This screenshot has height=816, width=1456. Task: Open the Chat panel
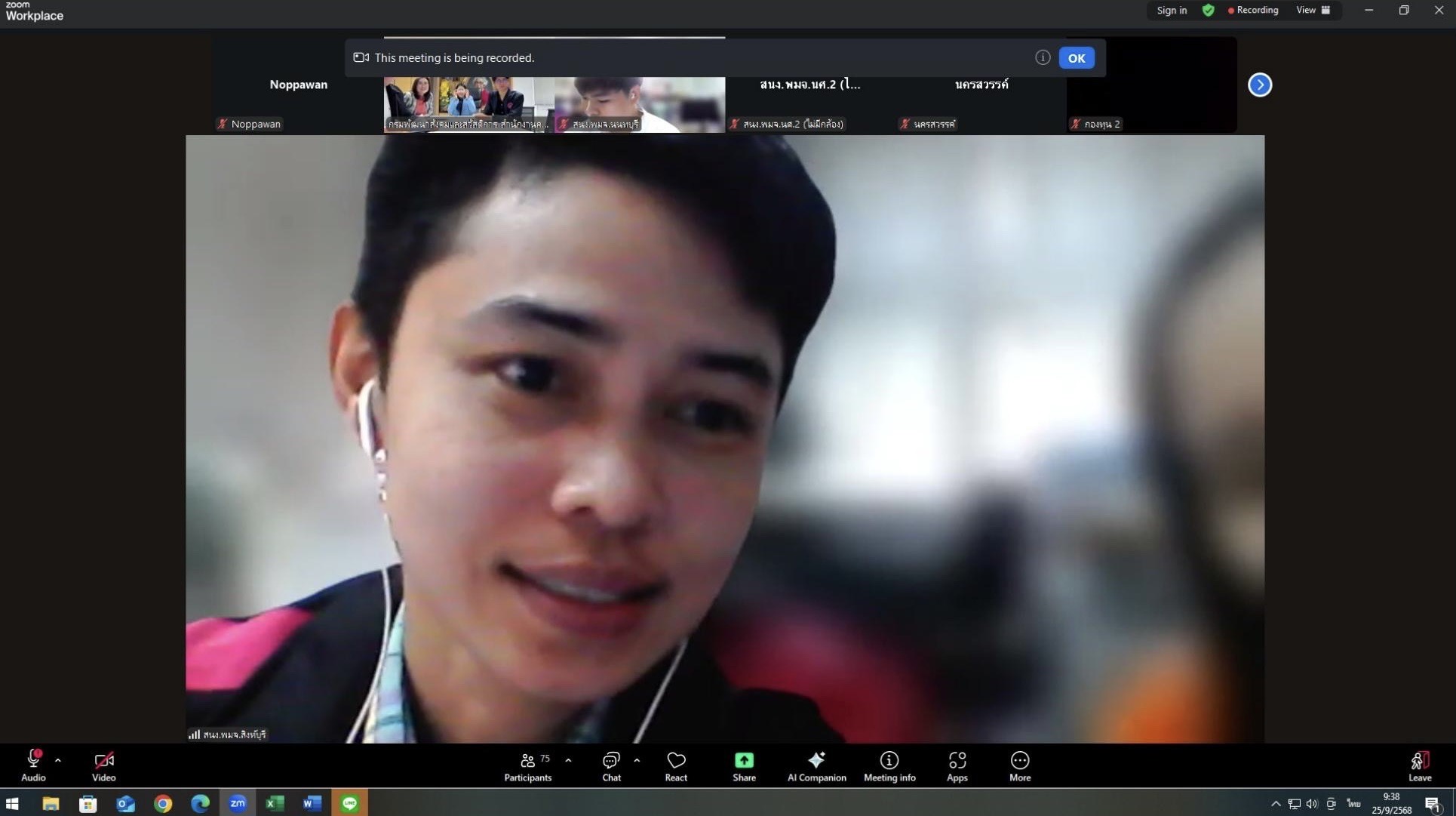pos(611,765)
